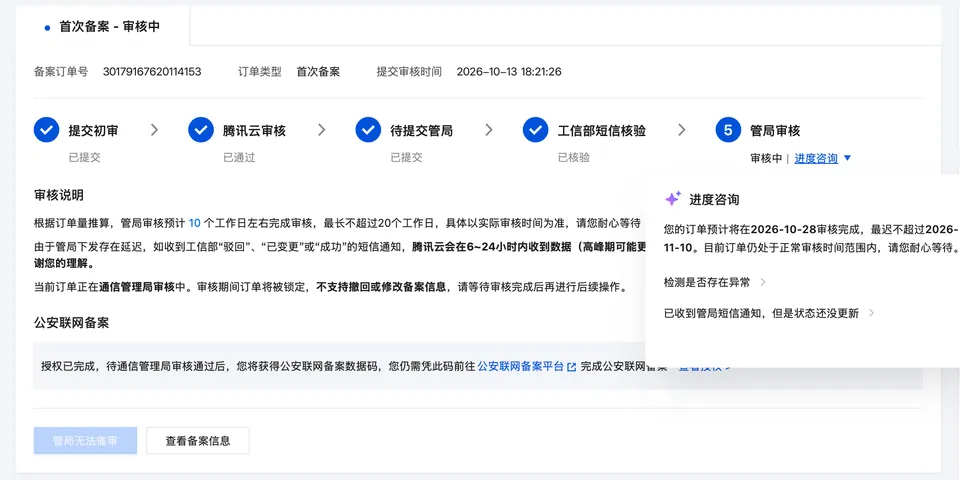Screen dimensions: 960x480
Task: Click the 公安联网备案 heading
Action: tap(72, 323)
